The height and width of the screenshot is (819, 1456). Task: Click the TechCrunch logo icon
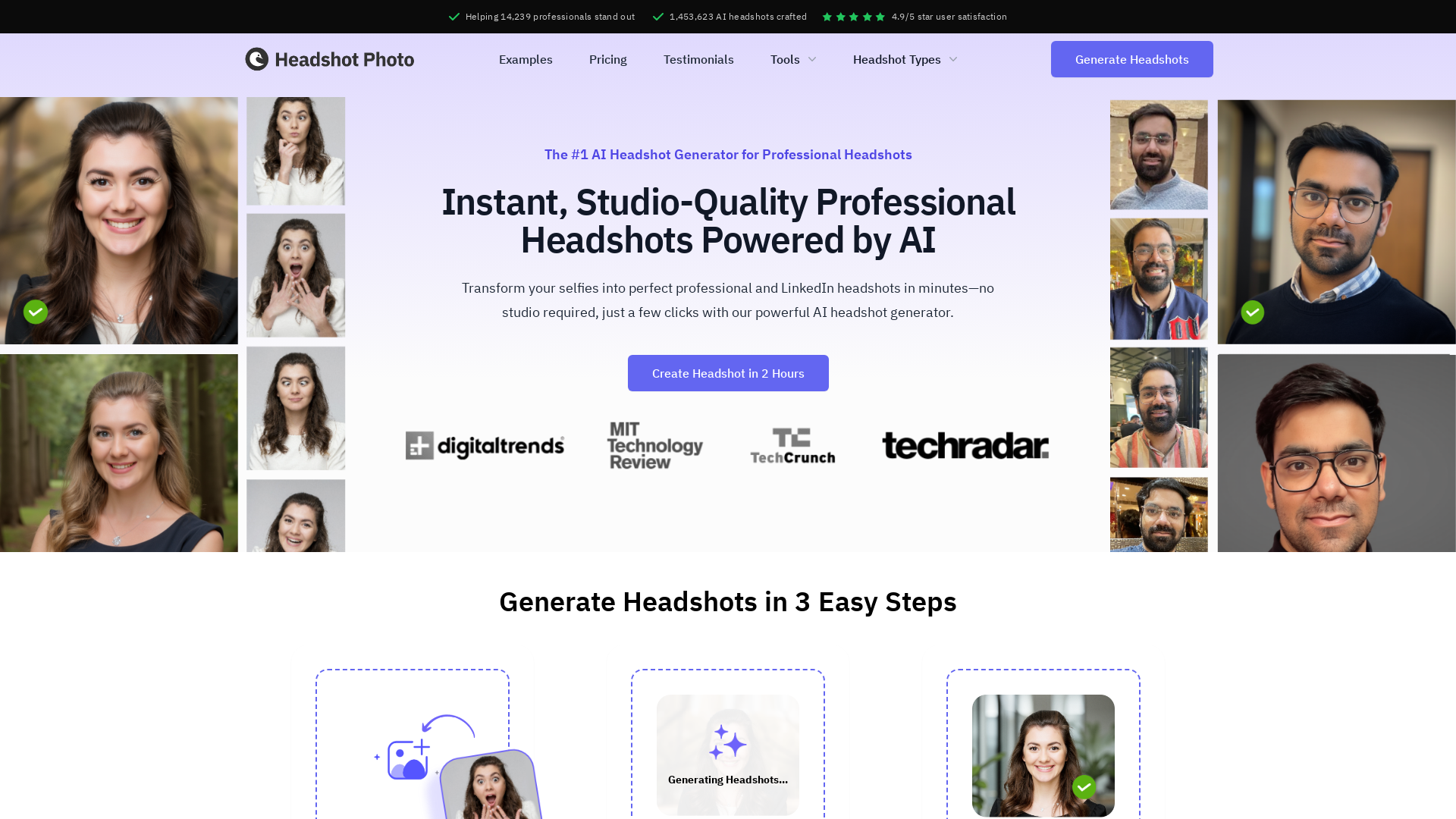(x=792, y=444)
